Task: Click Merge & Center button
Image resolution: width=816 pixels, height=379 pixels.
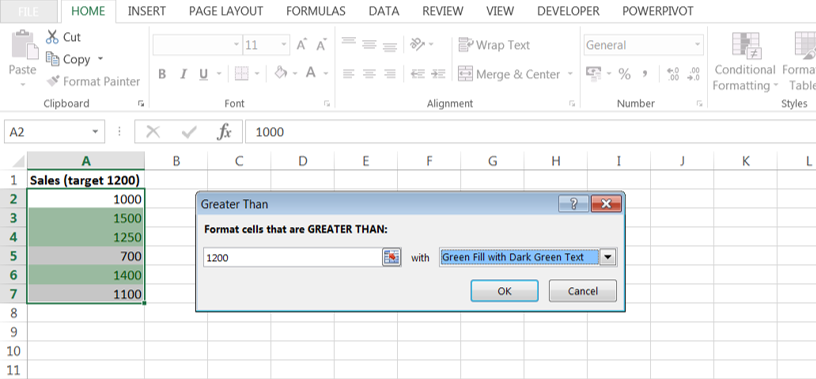Action: [x=509, y=74]
